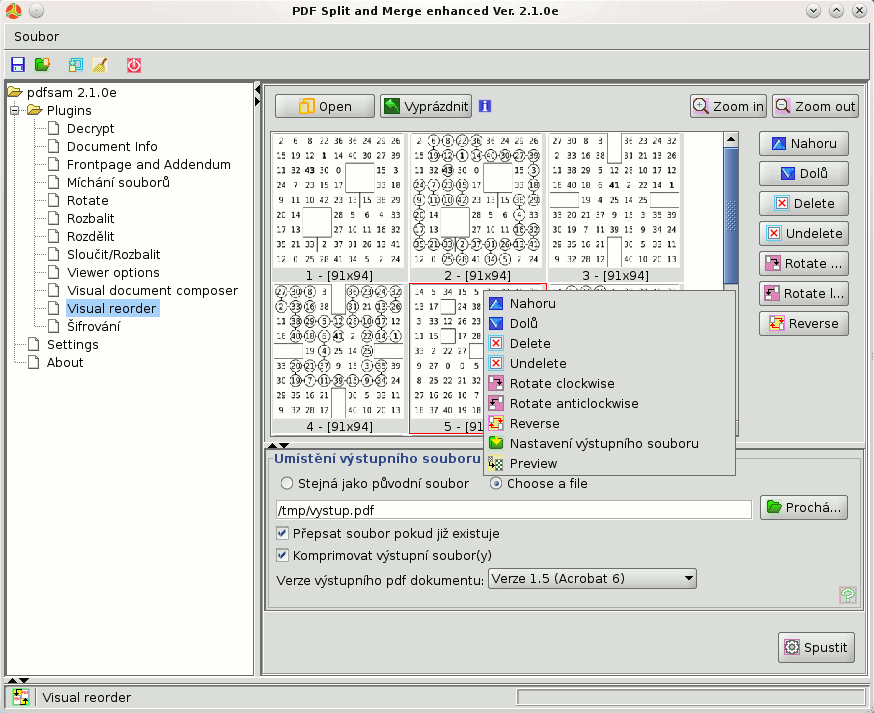Click the 'Prochá...' browse button
This screenshot has height=713, width=874.
pyautogui.click(x=804, y=508)
